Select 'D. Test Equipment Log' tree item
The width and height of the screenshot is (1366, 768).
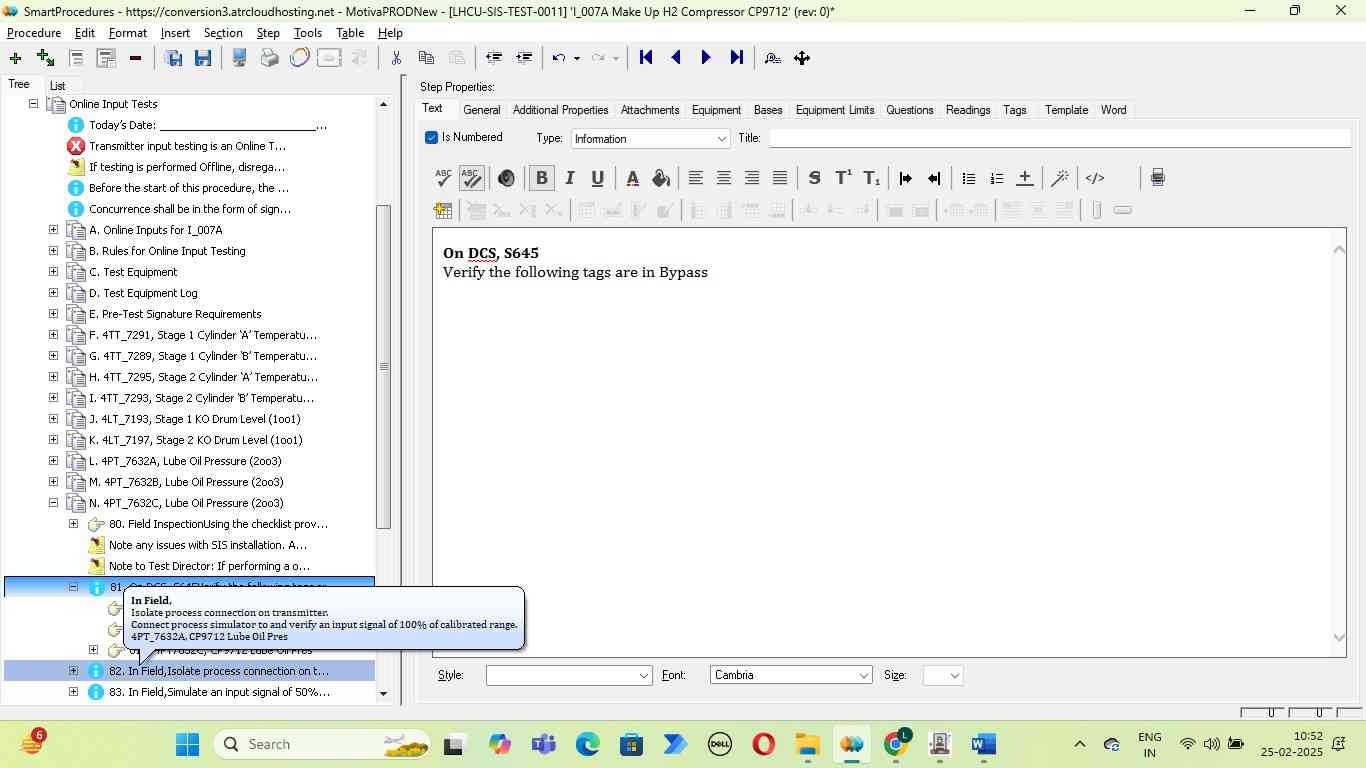tap(143, 293)
